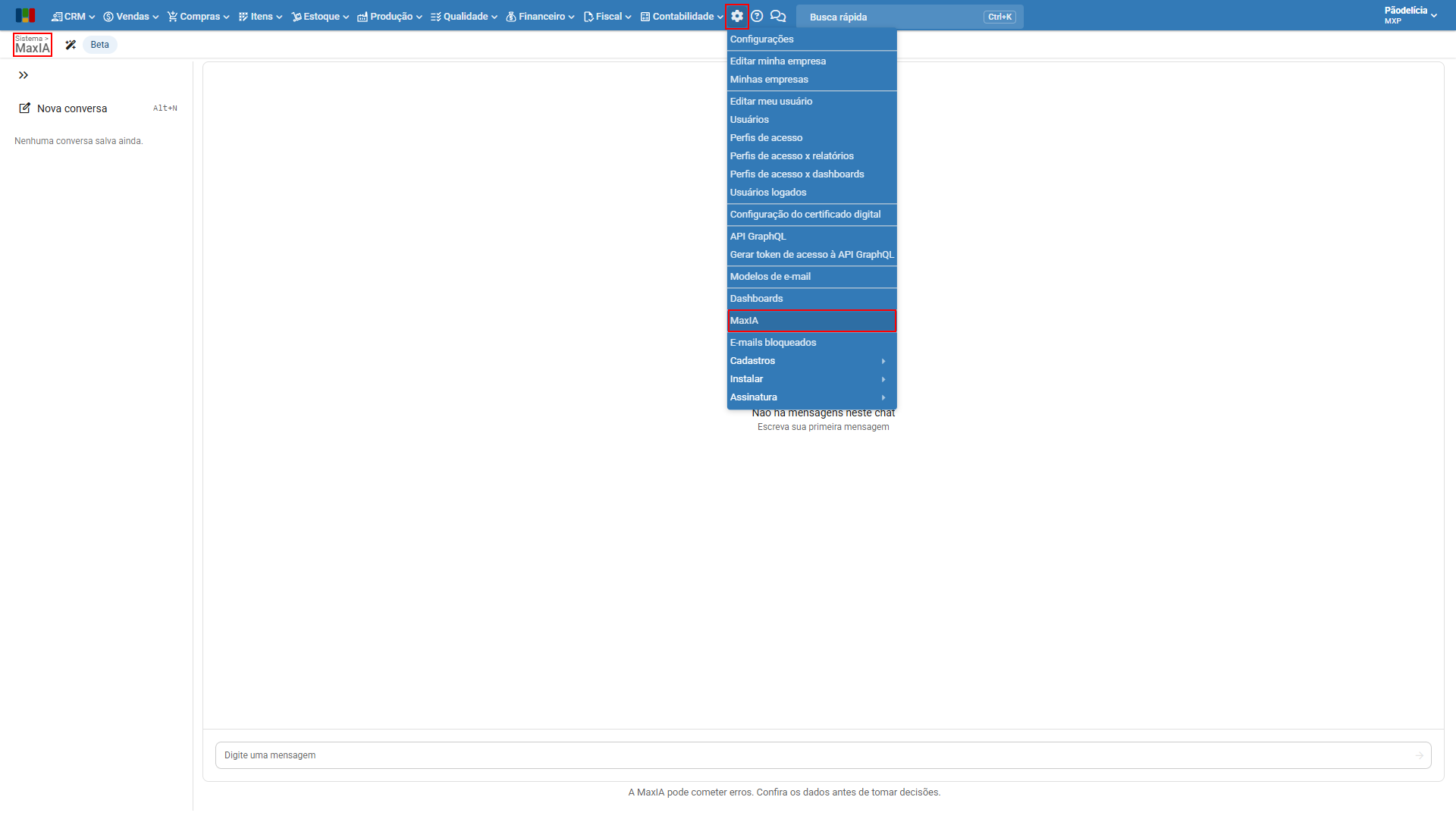Open the Financeiro dropdown menu
1456x819 pixels.
[540, 16]
